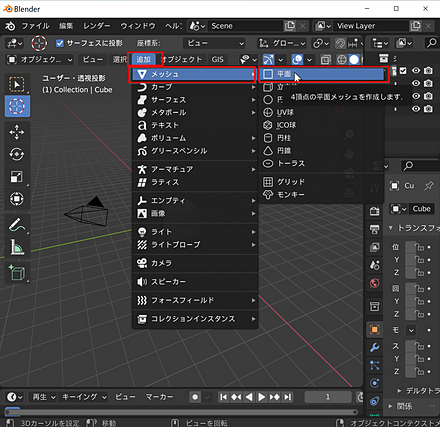Viewport: 440px width, 427px height.
Task: Select the Select Box tool
Action: click(x=17, y=84)
